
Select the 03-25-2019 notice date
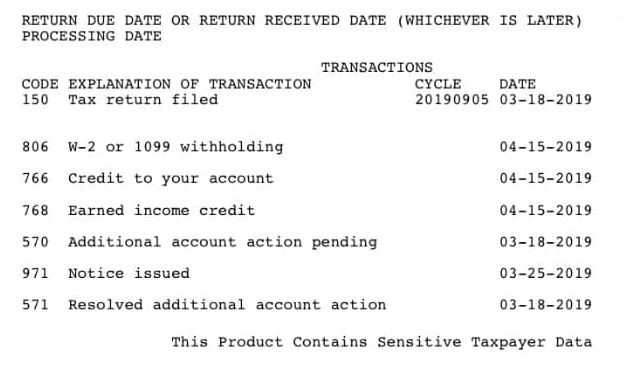pyautogui.click(x=546, y=273)
